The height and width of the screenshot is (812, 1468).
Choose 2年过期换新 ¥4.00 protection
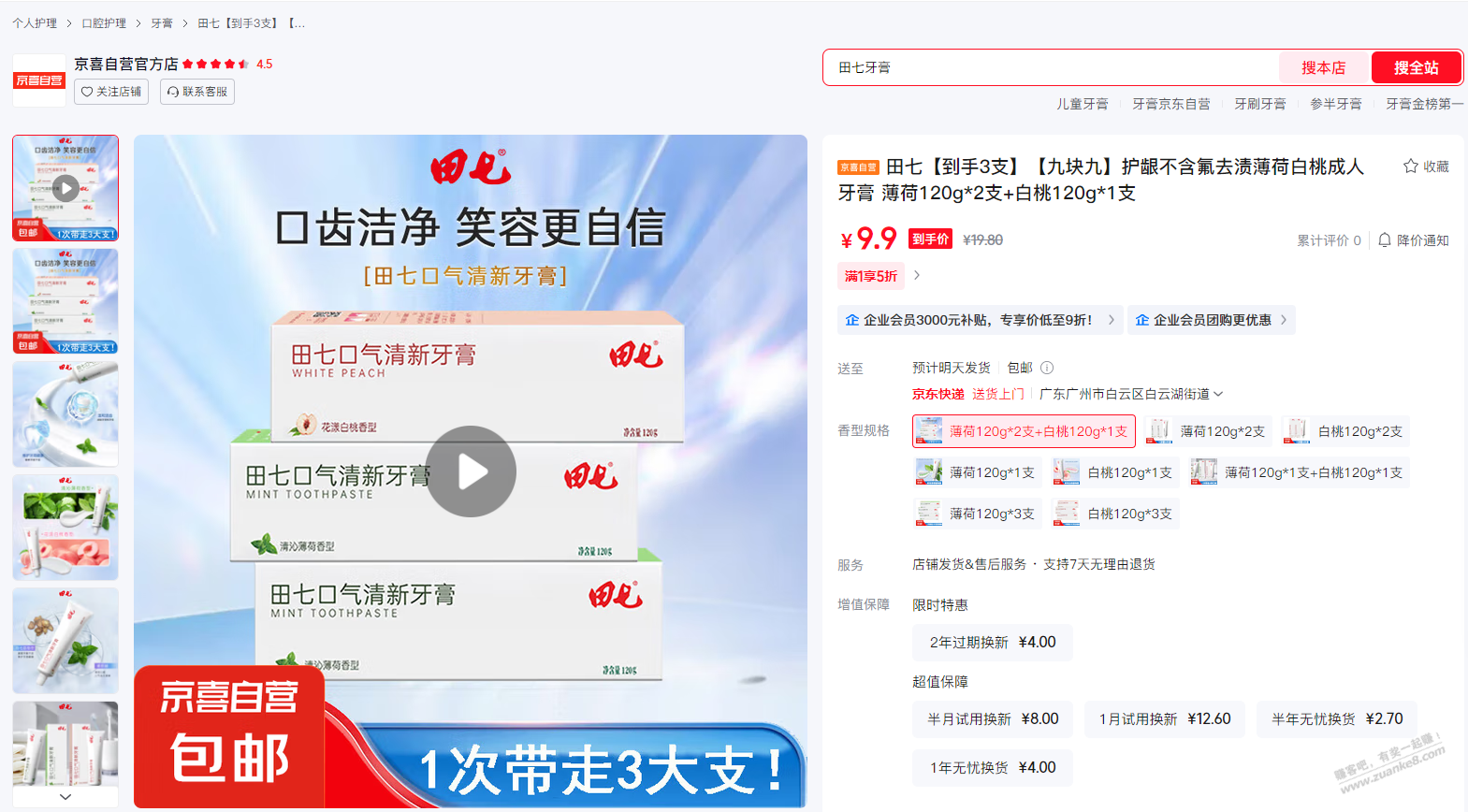[x=993, y=643]
